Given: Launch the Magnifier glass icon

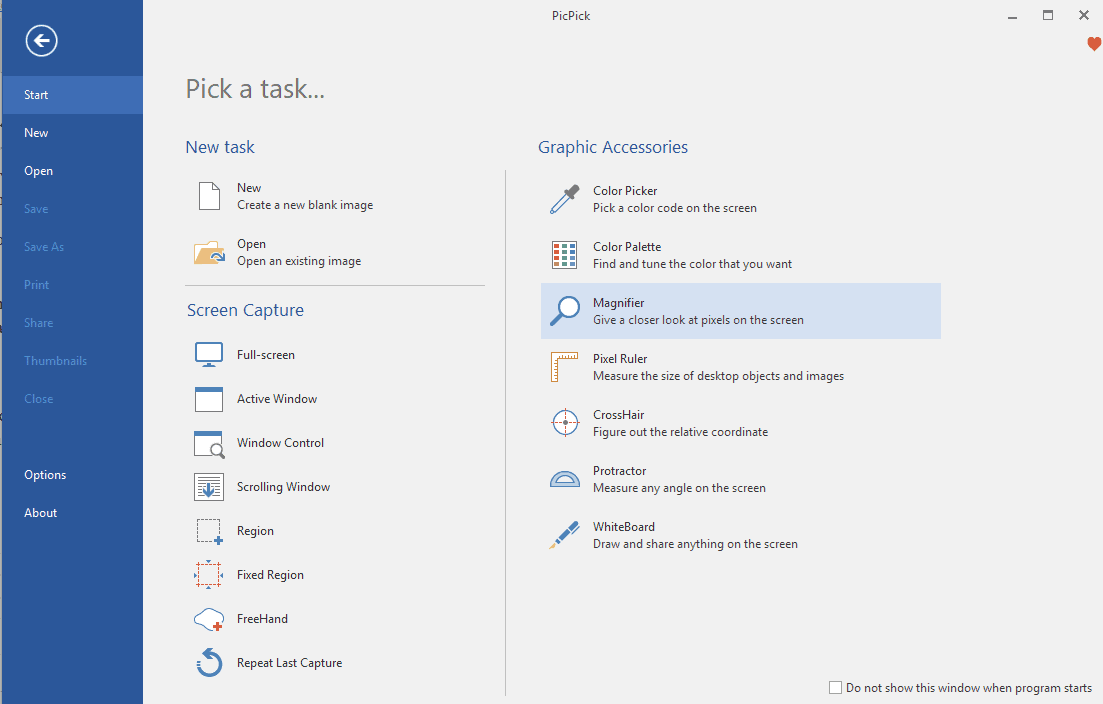Looking at the screenshot, I should click(564, 311).
